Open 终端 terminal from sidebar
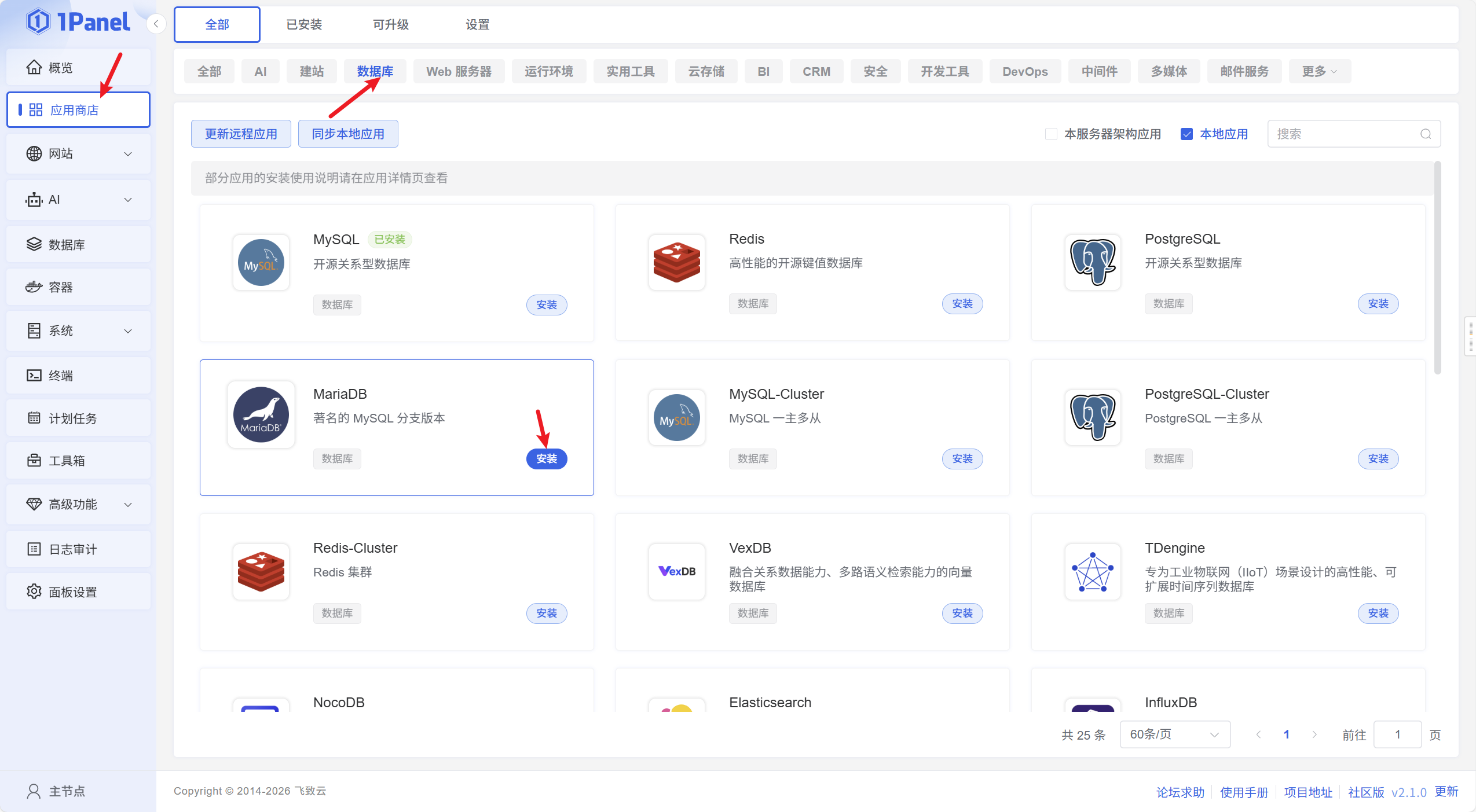Viewport: 1476px width, 812px height. tap(60, 376)
